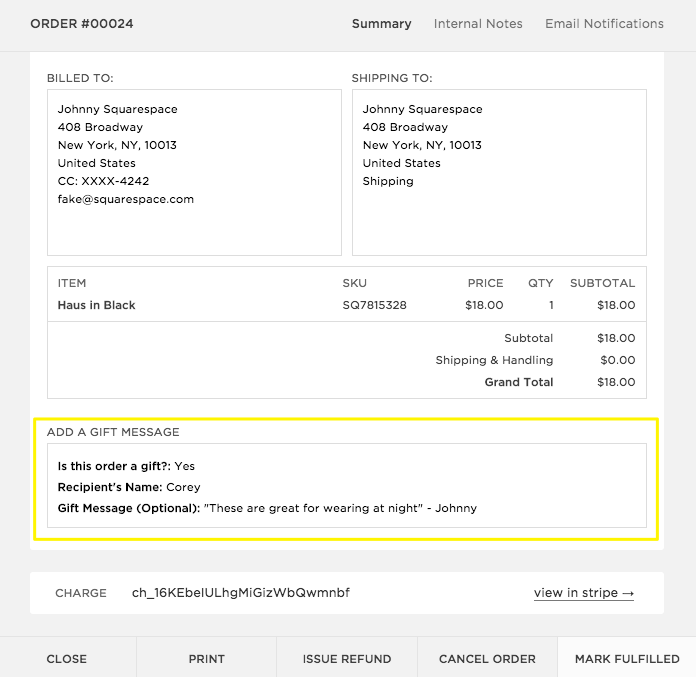
Task: Click the 408 Broadway line under Billed To
Action: [100, 127]
